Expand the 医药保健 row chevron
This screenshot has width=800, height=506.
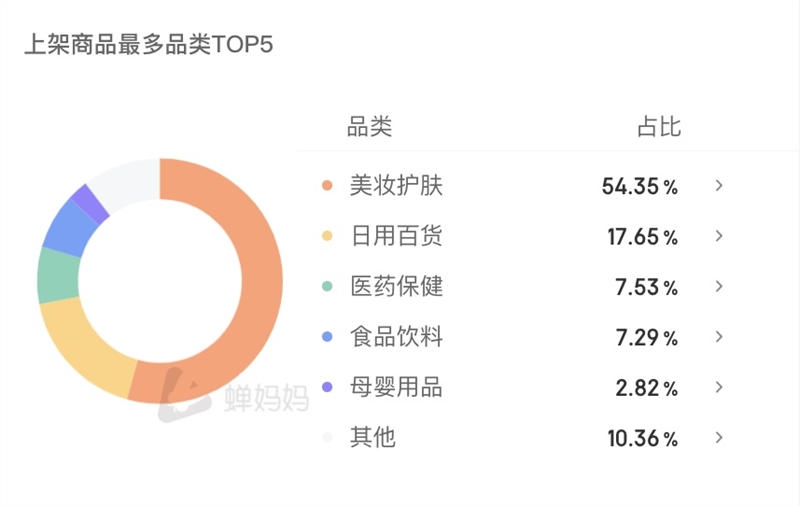coord(719,287)
